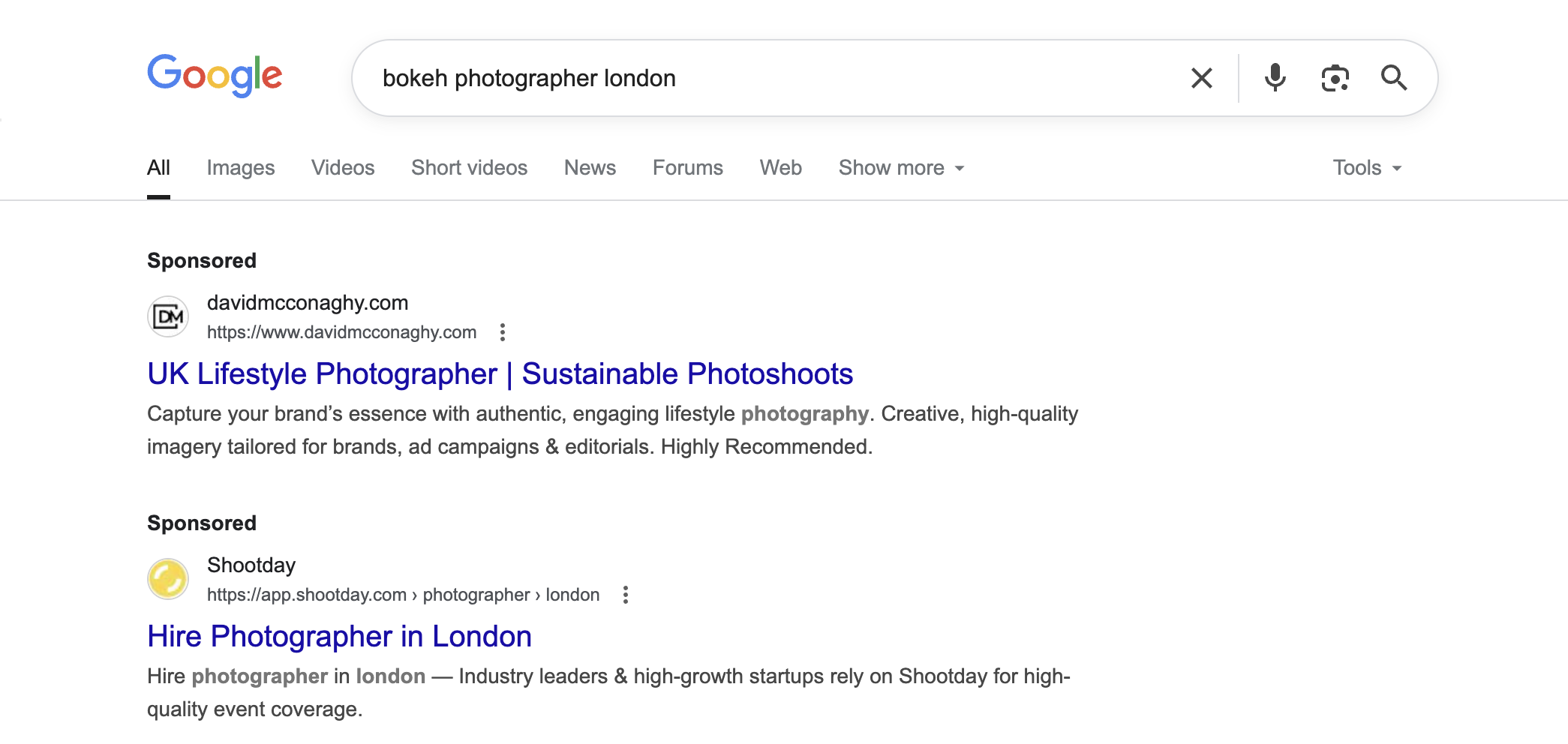Click the Shootday site name
This screenshot has width=1568, height=744.
pyautogui.click(x=251, y=565)
